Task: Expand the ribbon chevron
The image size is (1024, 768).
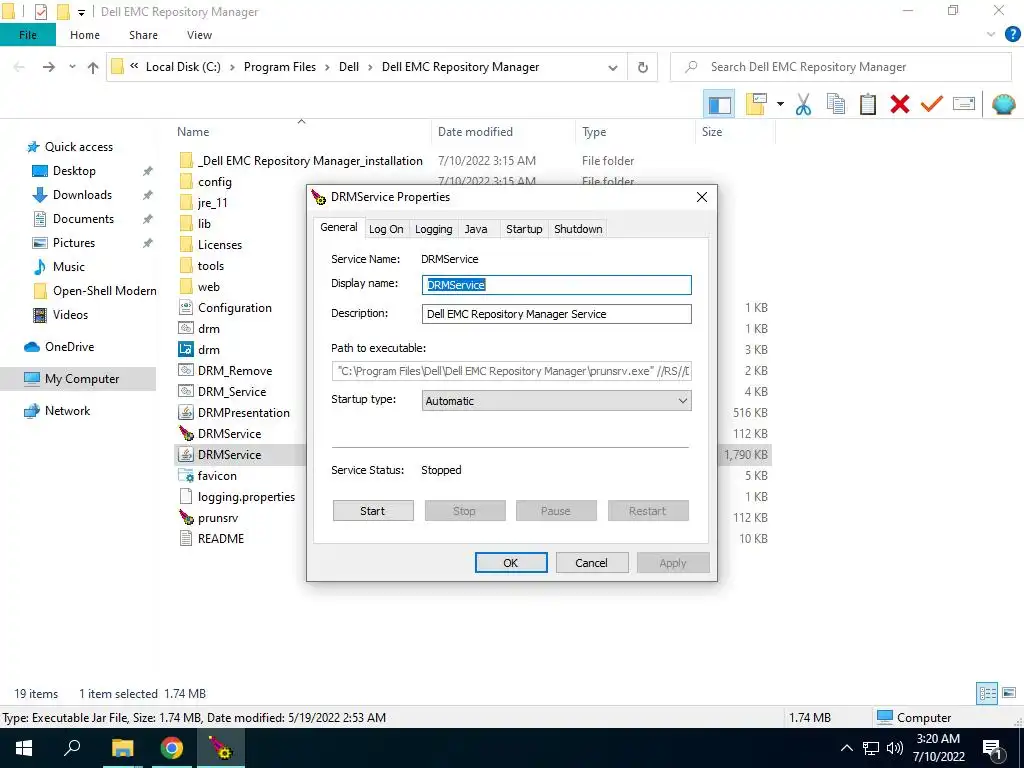Action: tap(991, 35)
